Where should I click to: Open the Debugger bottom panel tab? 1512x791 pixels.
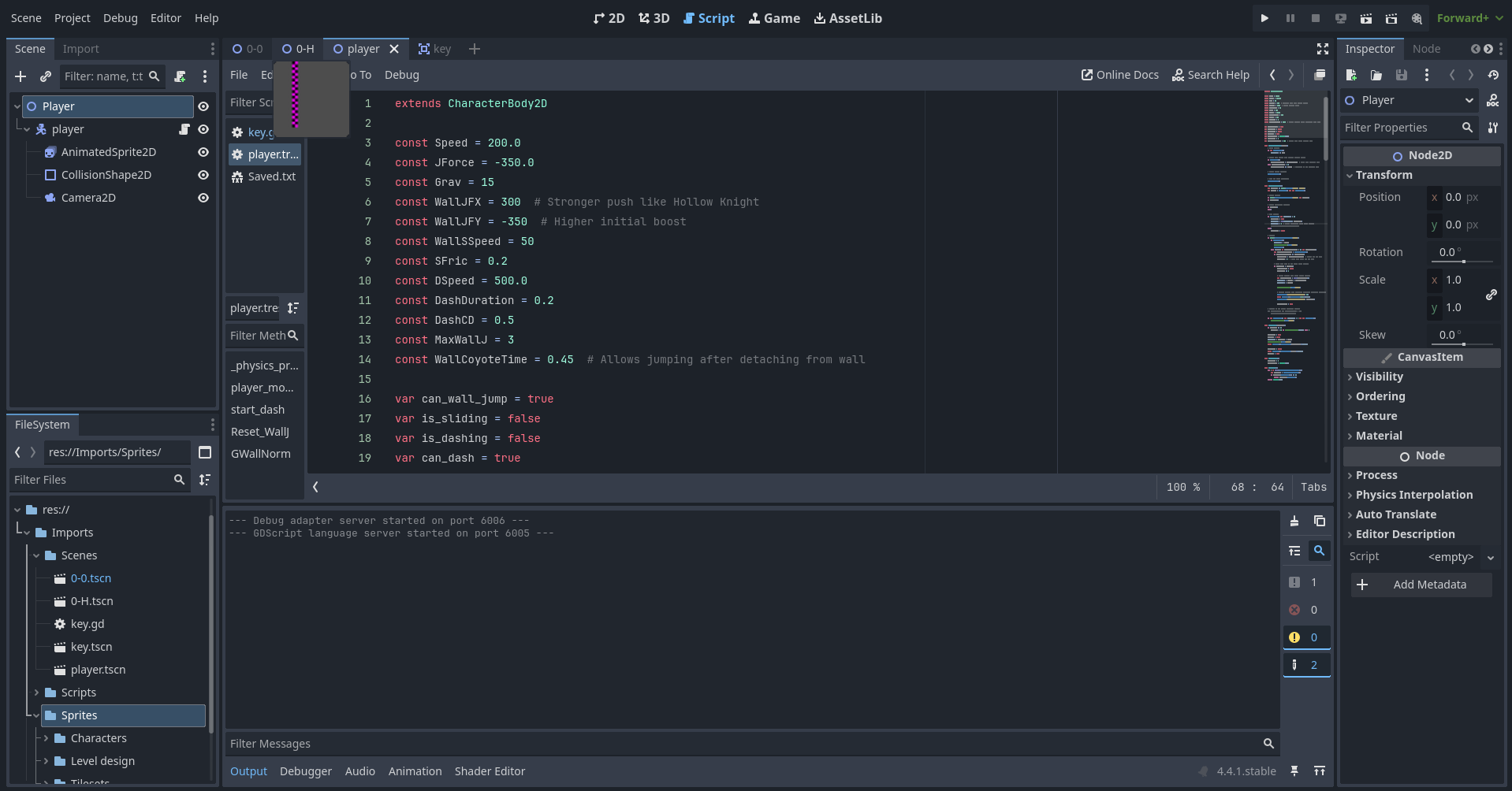click(305, 771)
